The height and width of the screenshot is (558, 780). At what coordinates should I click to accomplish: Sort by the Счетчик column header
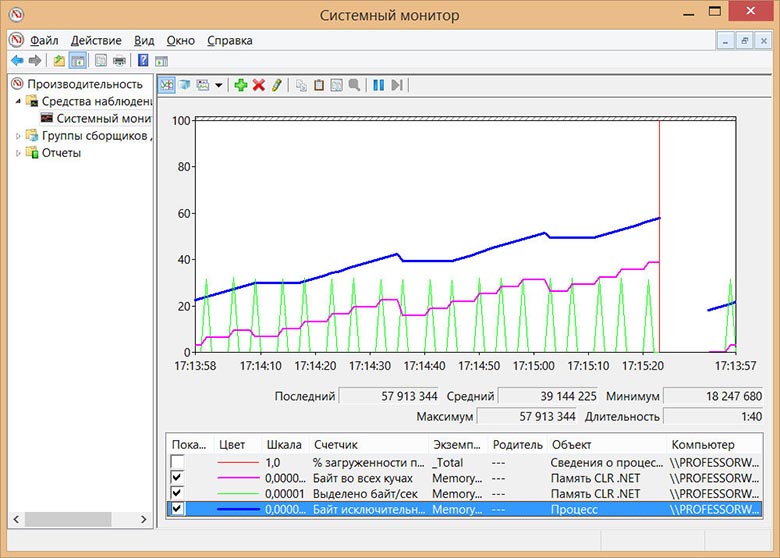coord(369,445)
